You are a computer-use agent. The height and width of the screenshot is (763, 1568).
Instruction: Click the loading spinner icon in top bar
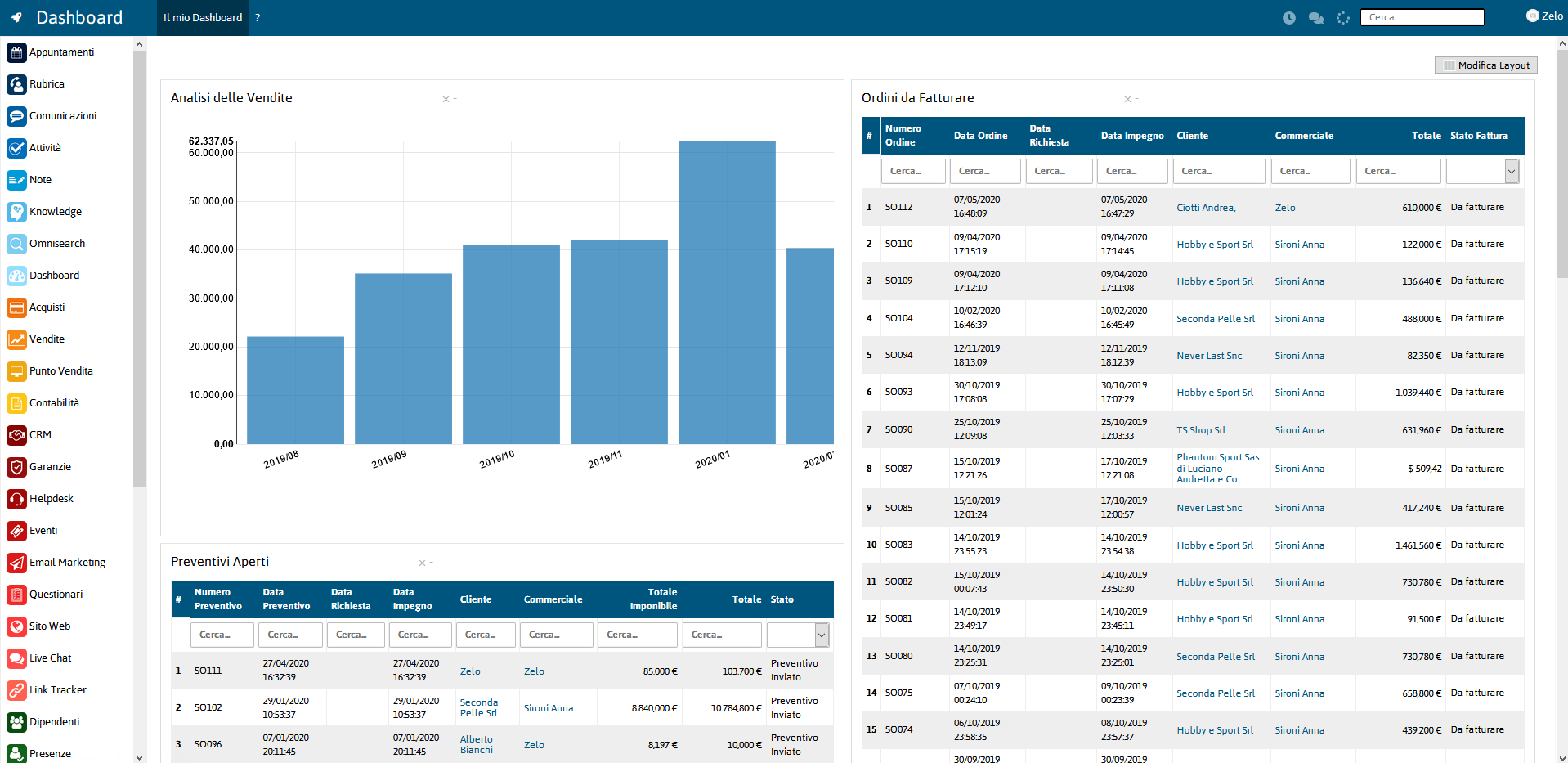point(1343,17)
